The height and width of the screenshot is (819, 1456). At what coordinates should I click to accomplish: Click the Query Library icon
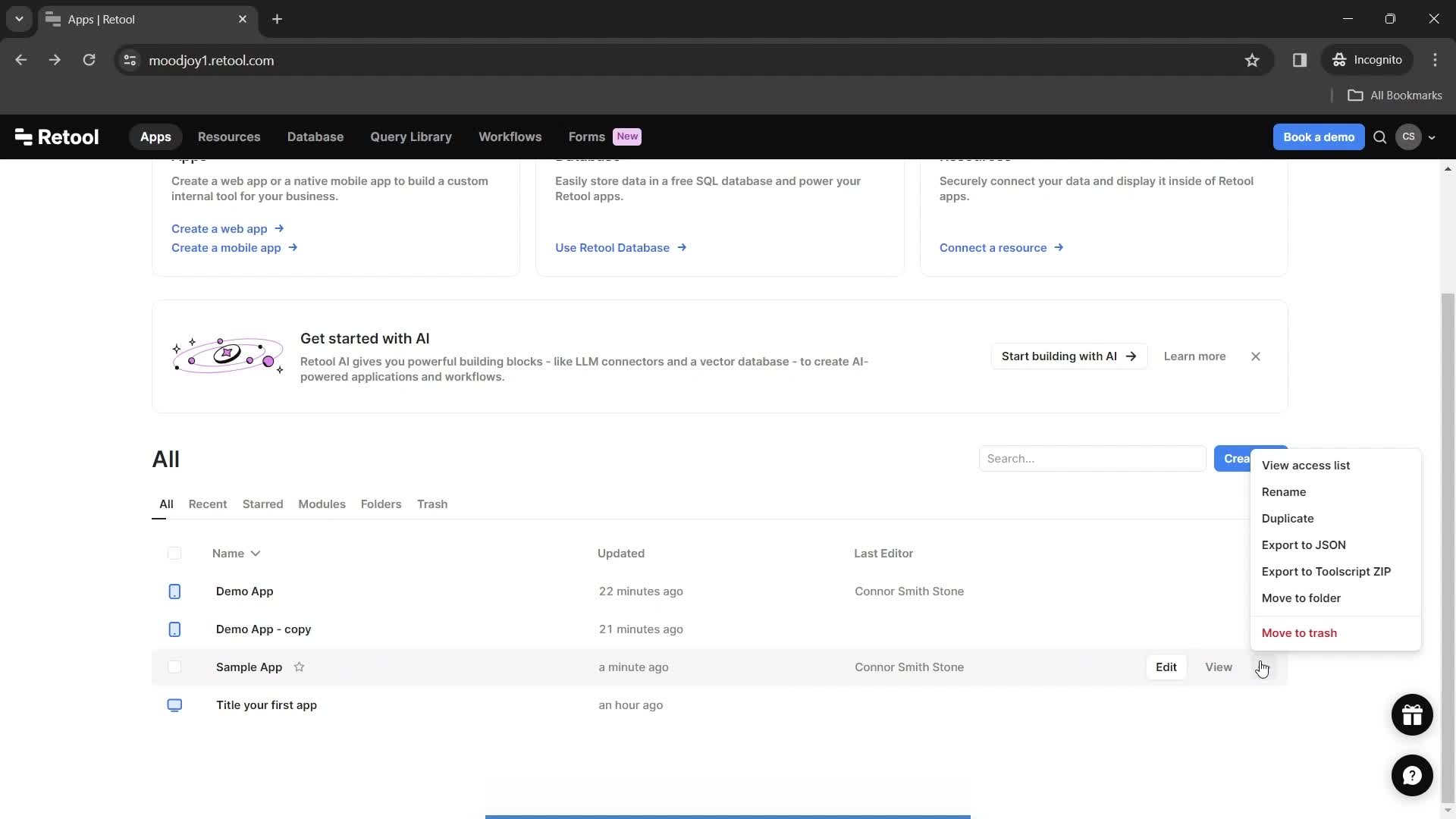[412, 137]
